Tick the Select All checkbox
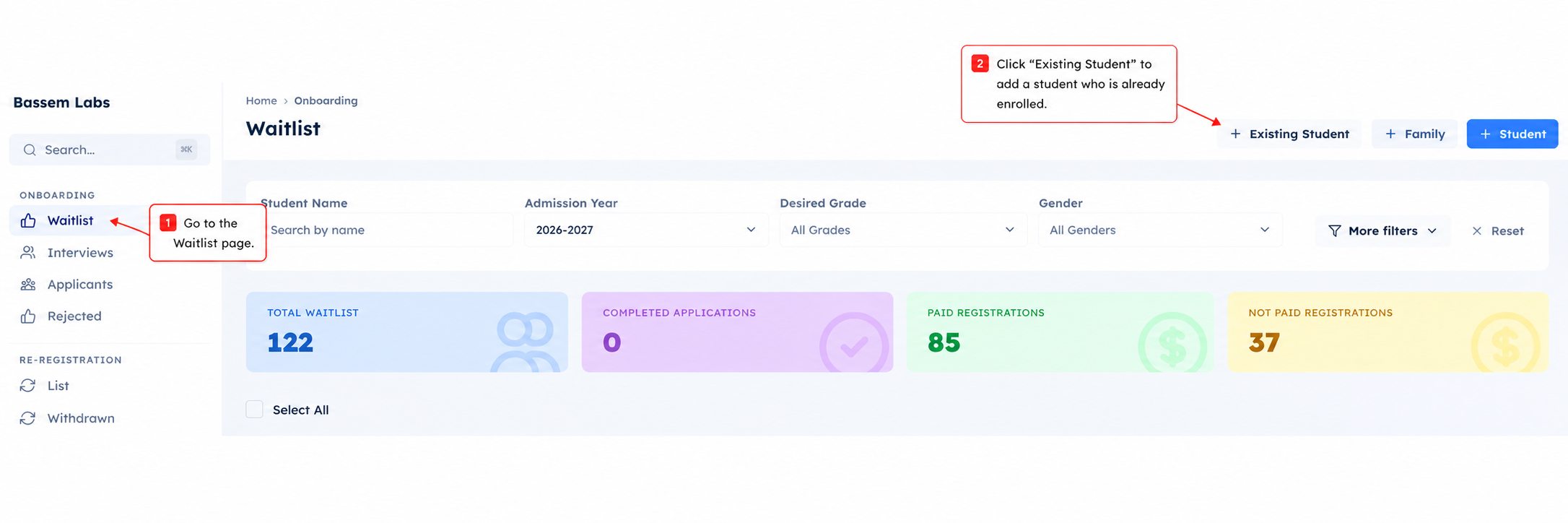Image resolution: width=1568 pixels, height=523 pixels. tap(254, 410)
